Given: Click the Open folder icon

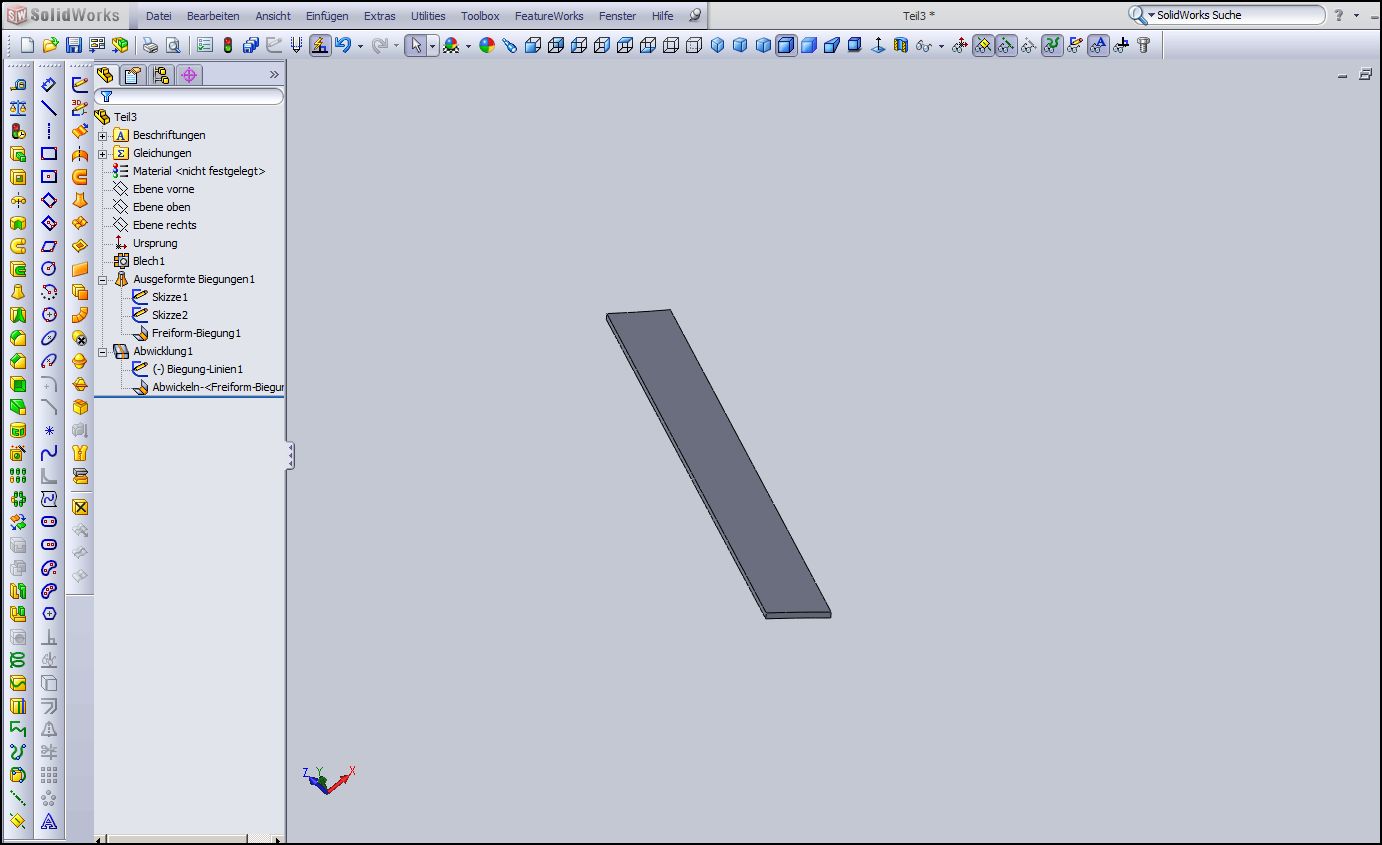Looking at the screenshot, I should coord(50,45).
